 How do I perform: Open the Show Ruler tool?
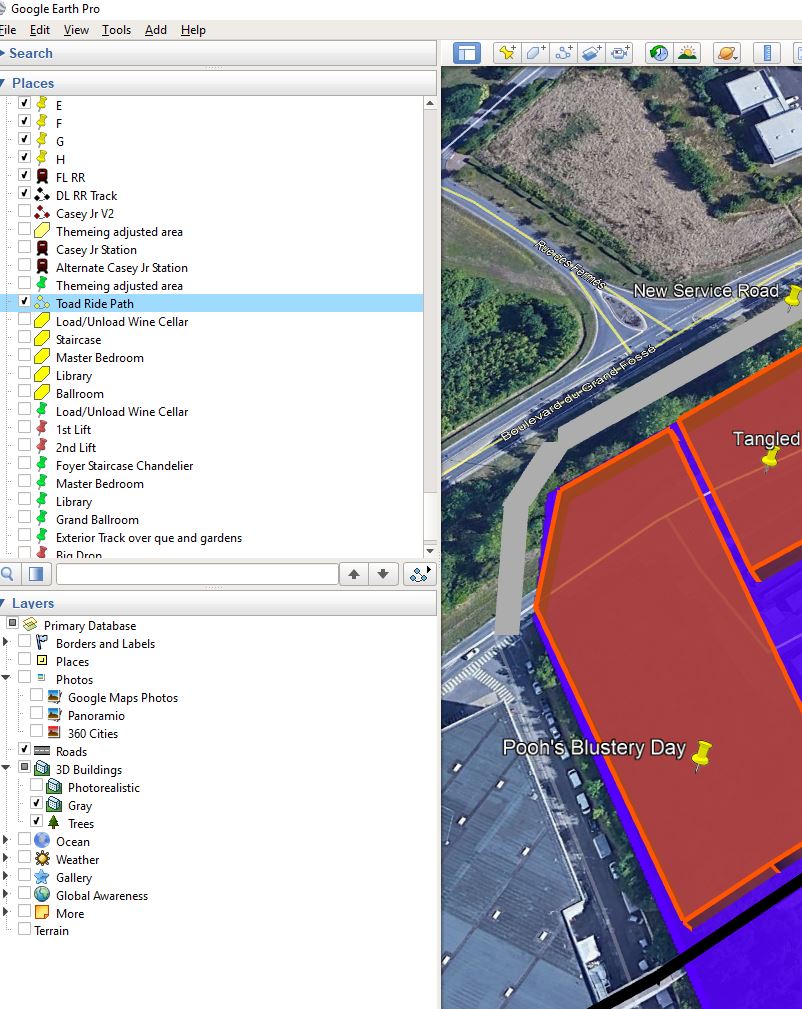767,53
